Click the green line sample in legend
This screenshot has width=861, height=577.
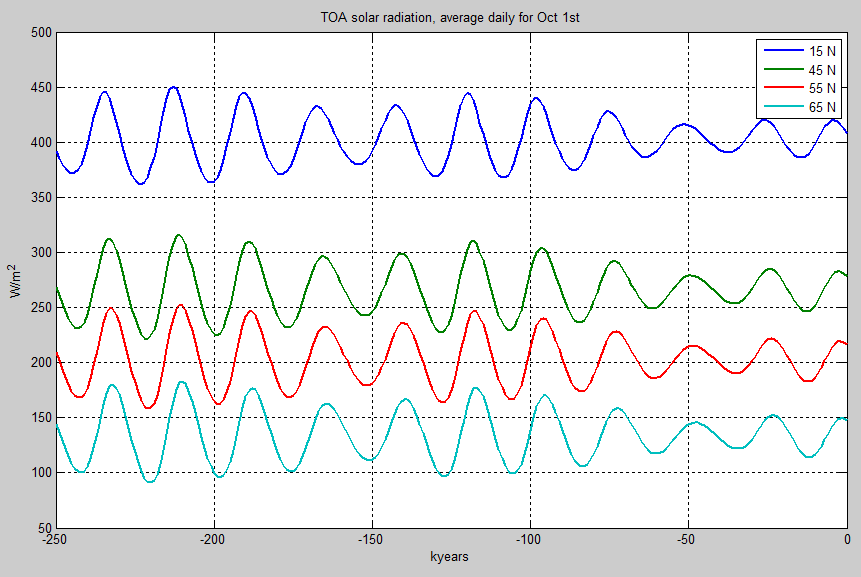[782, 69]
